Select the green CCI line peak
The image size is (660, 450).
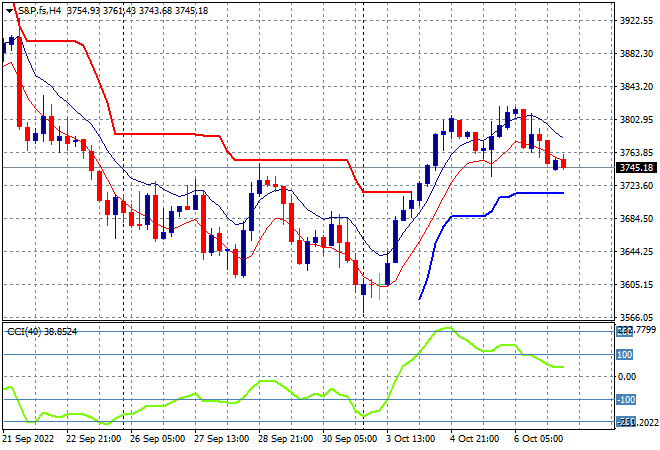coord(446,328)
